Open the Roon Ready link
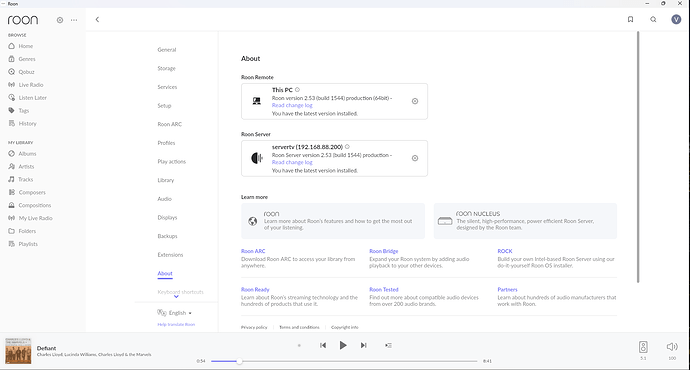Screen dimensions: 690x370 [255, 289]
